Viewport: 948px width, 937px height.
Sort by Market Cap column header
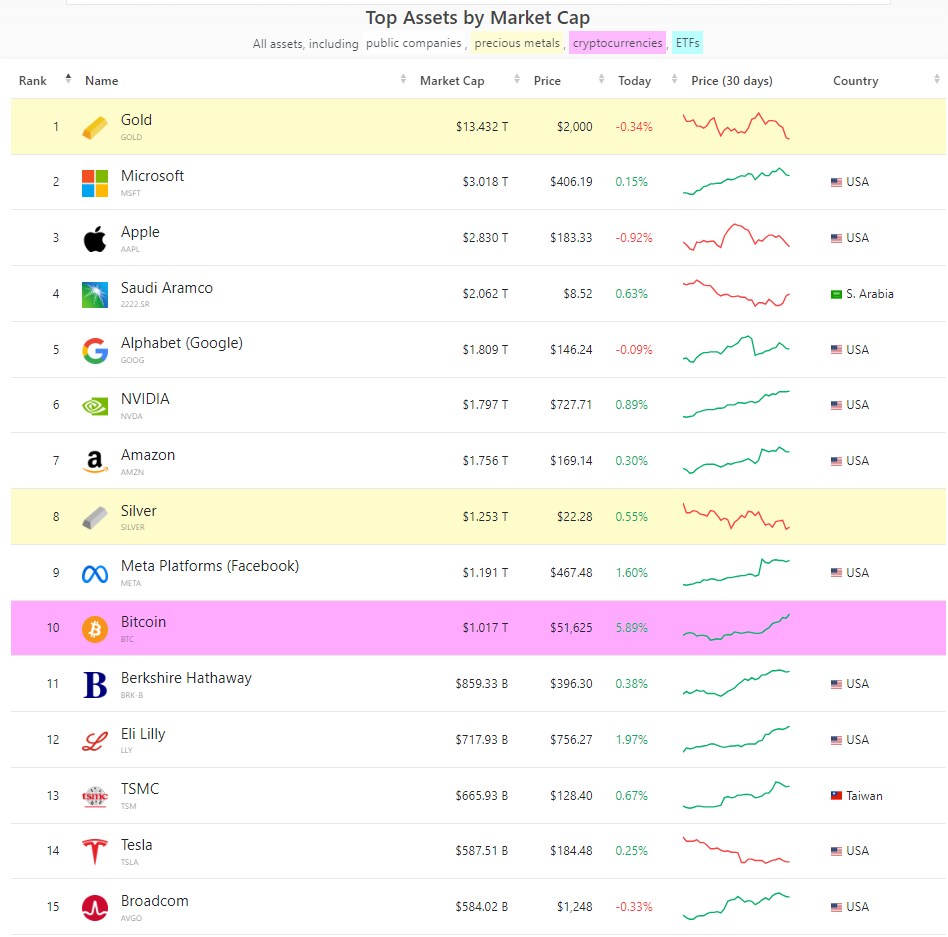452,81
